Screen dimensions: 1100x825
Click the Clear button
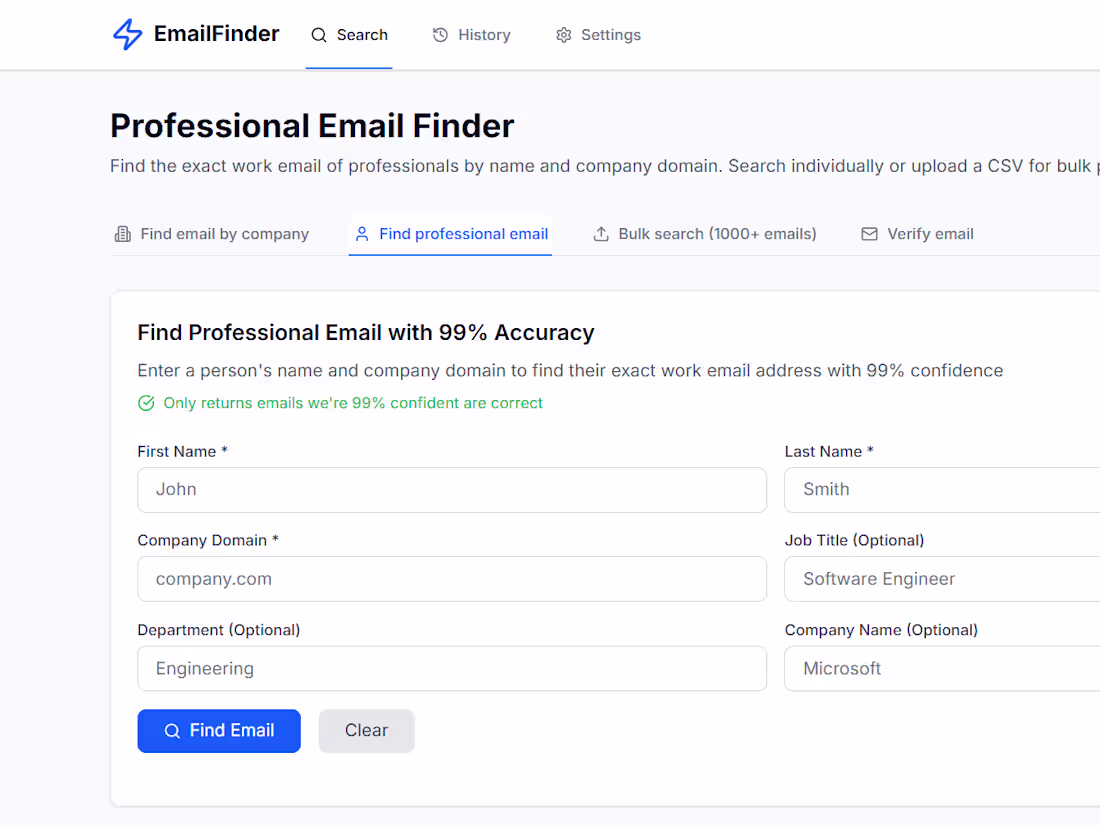366,731
